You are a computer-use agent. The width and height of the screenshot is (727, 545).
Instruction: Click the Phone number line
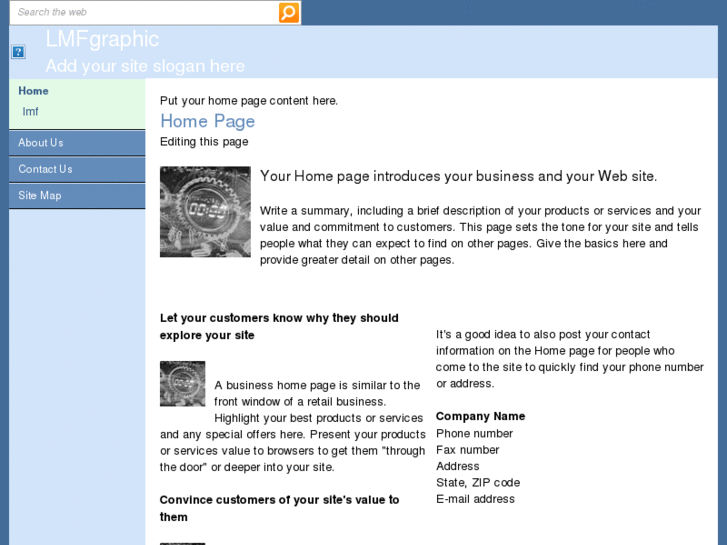coord(474,434)
